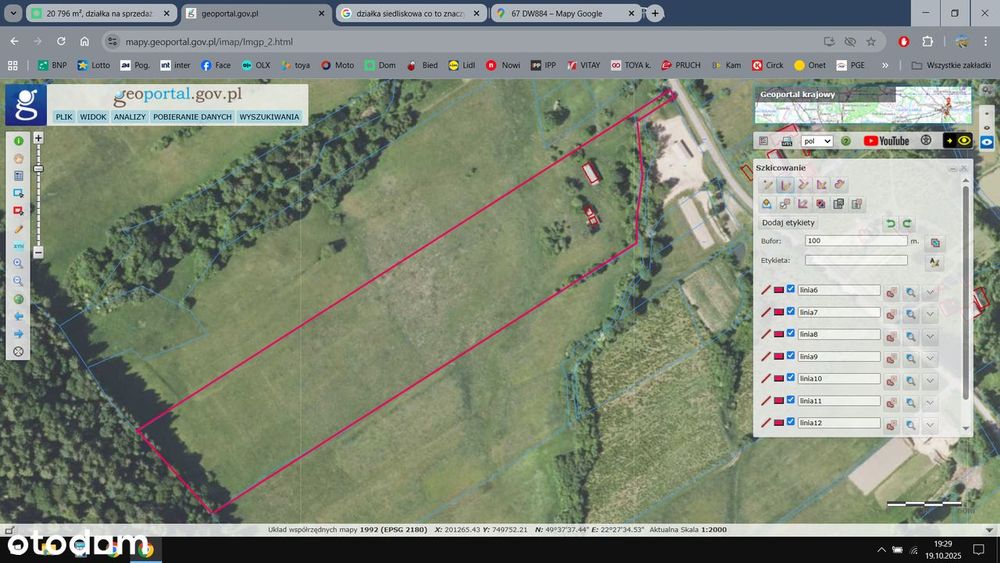Click the red color swatch for linia11
1000x563 pixels.
click(779, 400)
